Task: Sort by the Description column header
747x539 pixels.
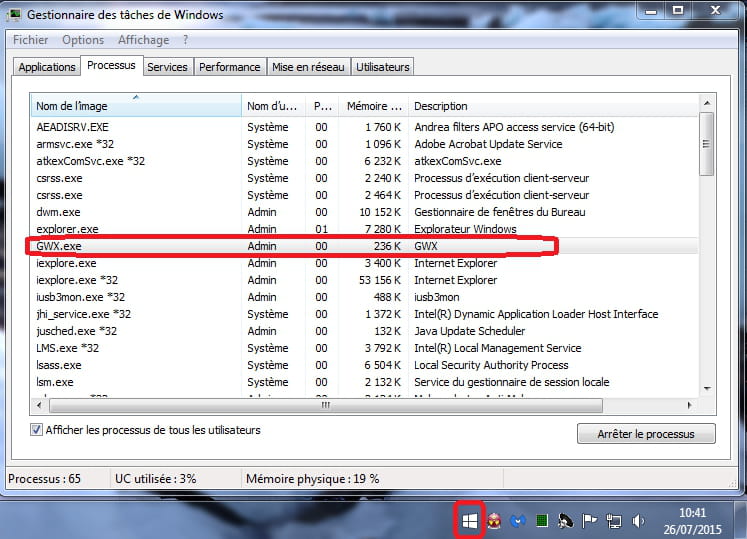Action: [554, 106]
